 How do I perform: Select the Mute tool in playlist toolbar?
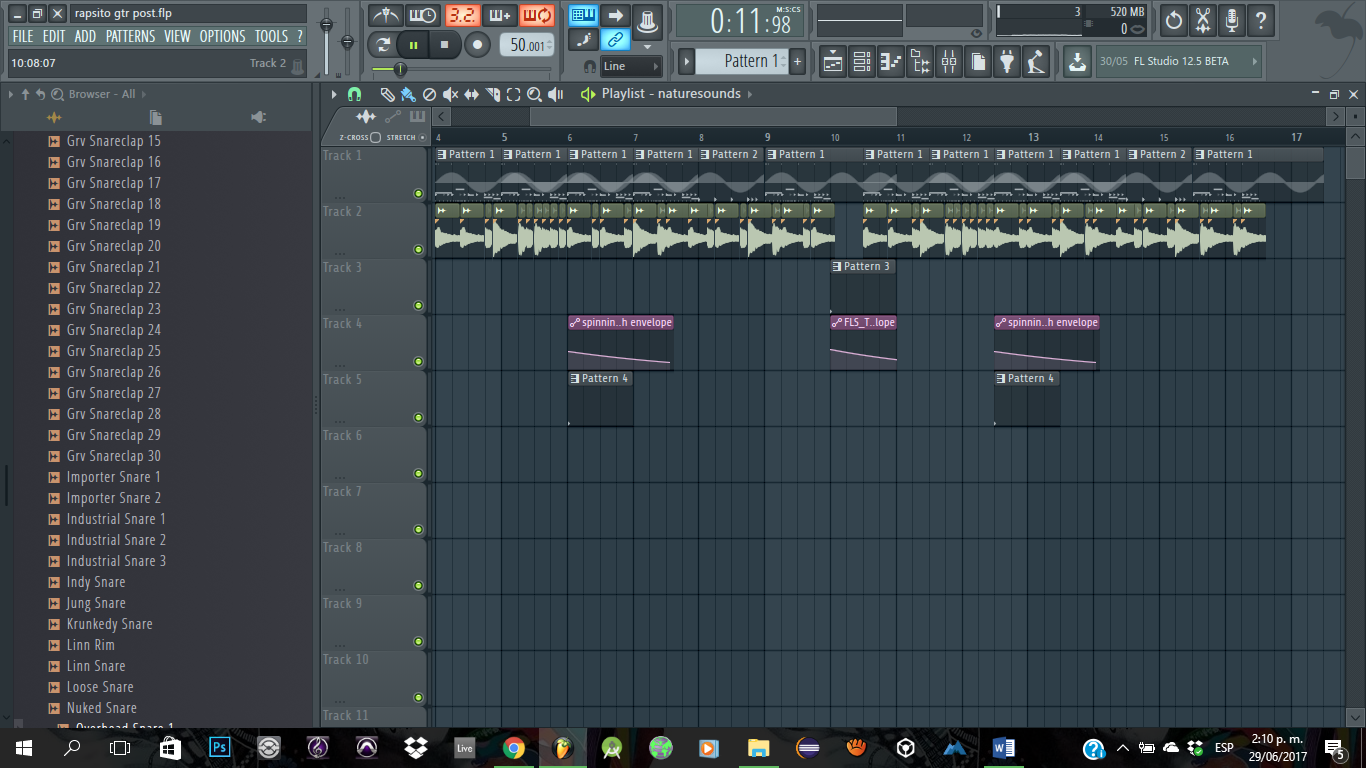coord(450,94)
